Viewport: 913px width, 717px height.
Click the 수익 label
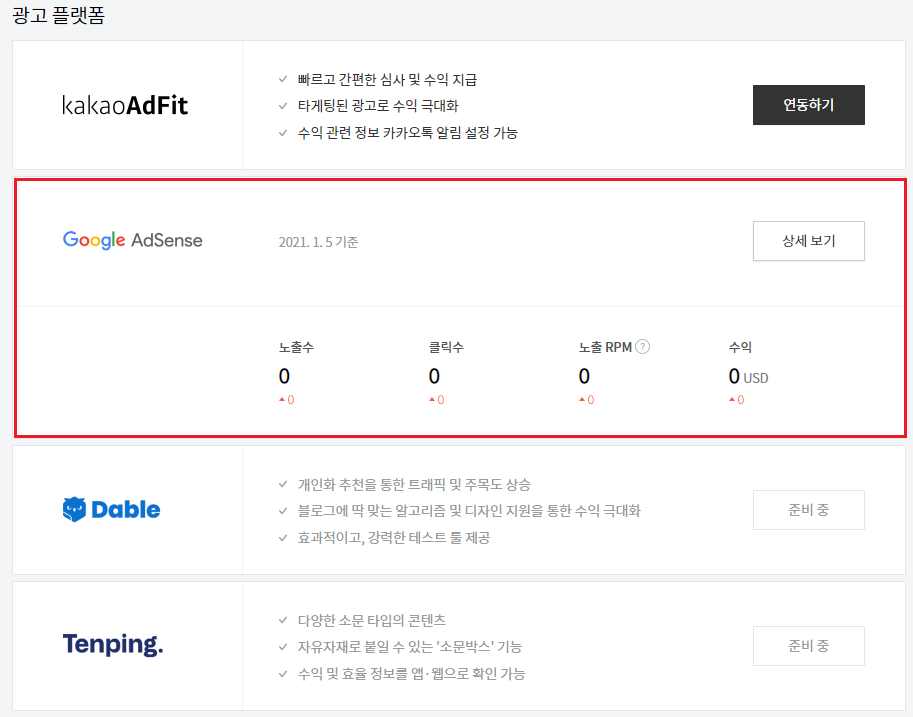pyautogui.click(x=740, y=347)
